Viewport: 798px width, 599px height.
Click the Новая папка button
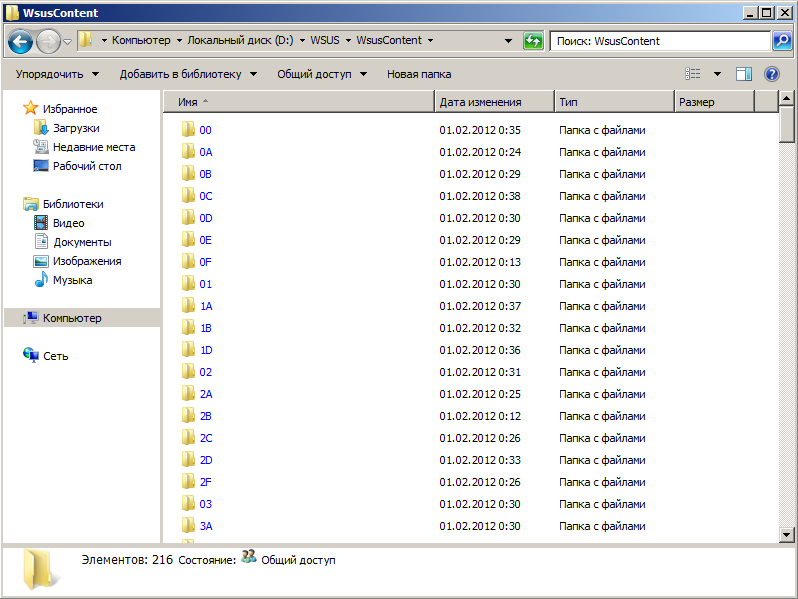pyautogui.click(x=419, y=74)
